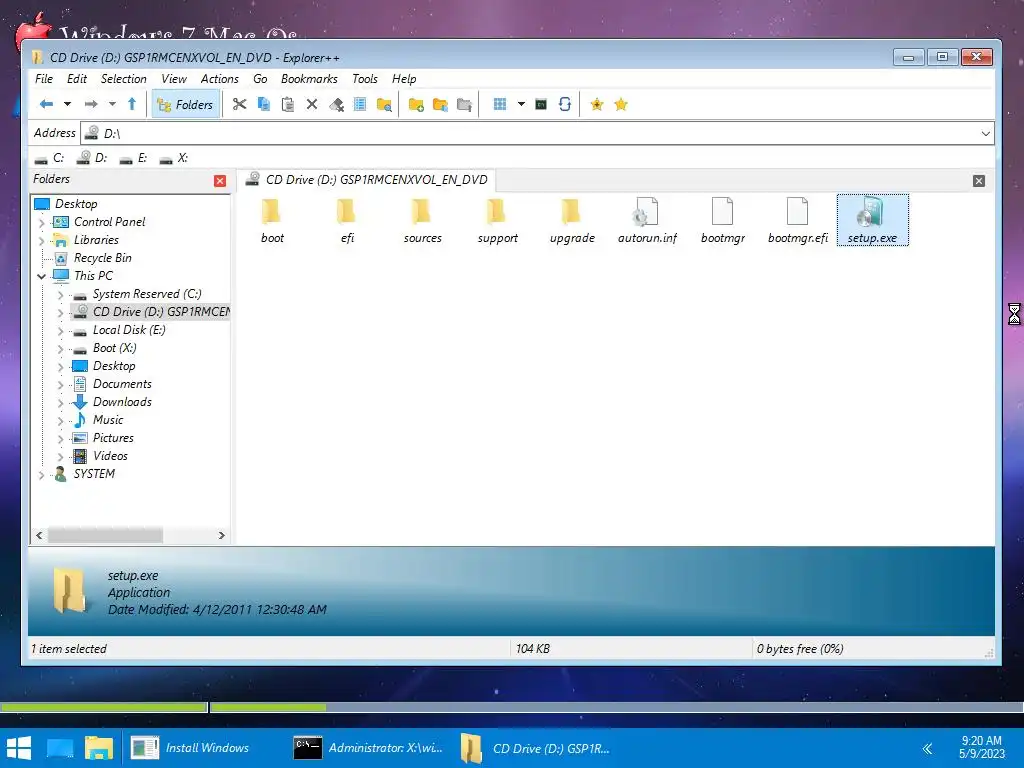Expand Local Disk (E:) tree node
This screenshot has height=768, width=1024.
(x=61, y=331)
